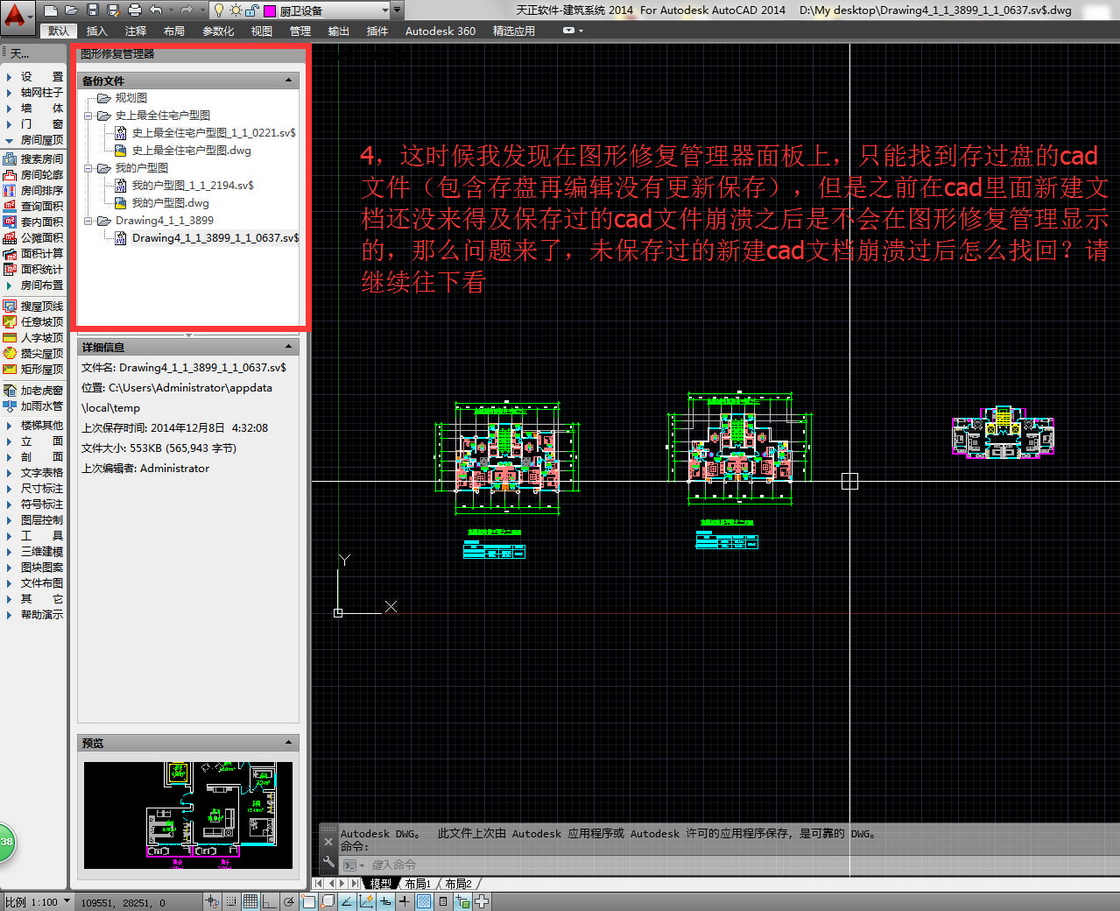Toggle grid display in status bar
The width and height of the screenshot is (1120, 911).
(250, 902)
